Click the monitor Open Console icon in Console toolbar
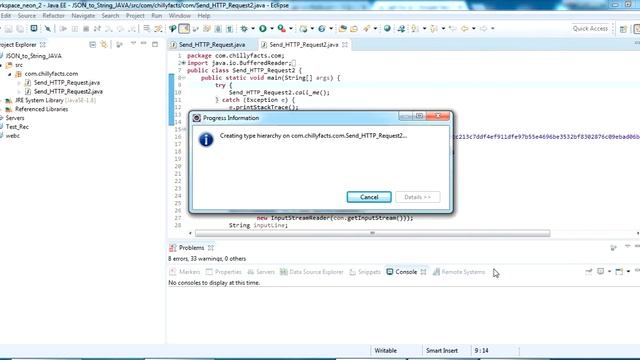The image size is (640, 360). tap(600, 271)
